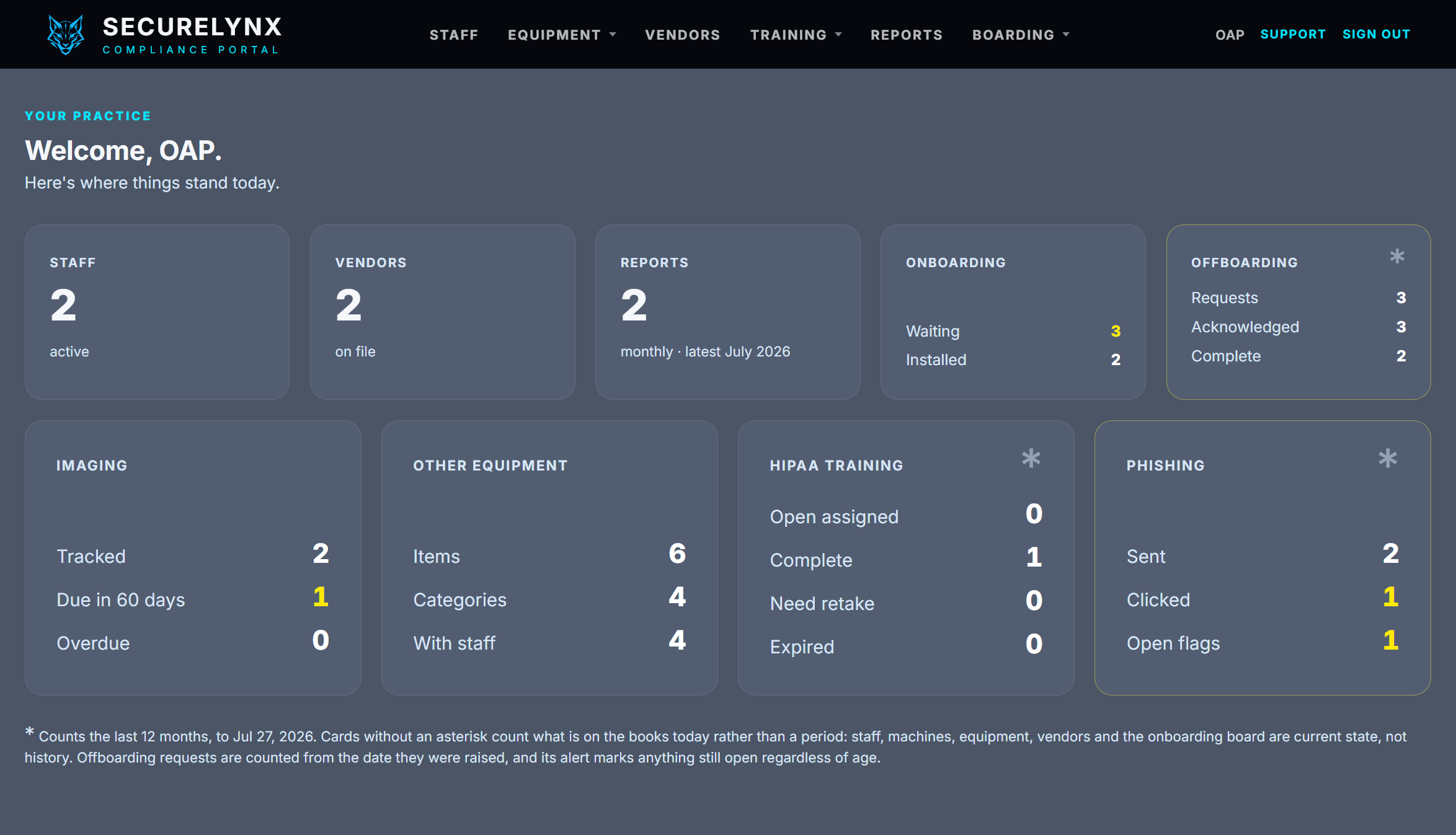Click the asterisk on the HIPAA Training card

(1031, 459)
